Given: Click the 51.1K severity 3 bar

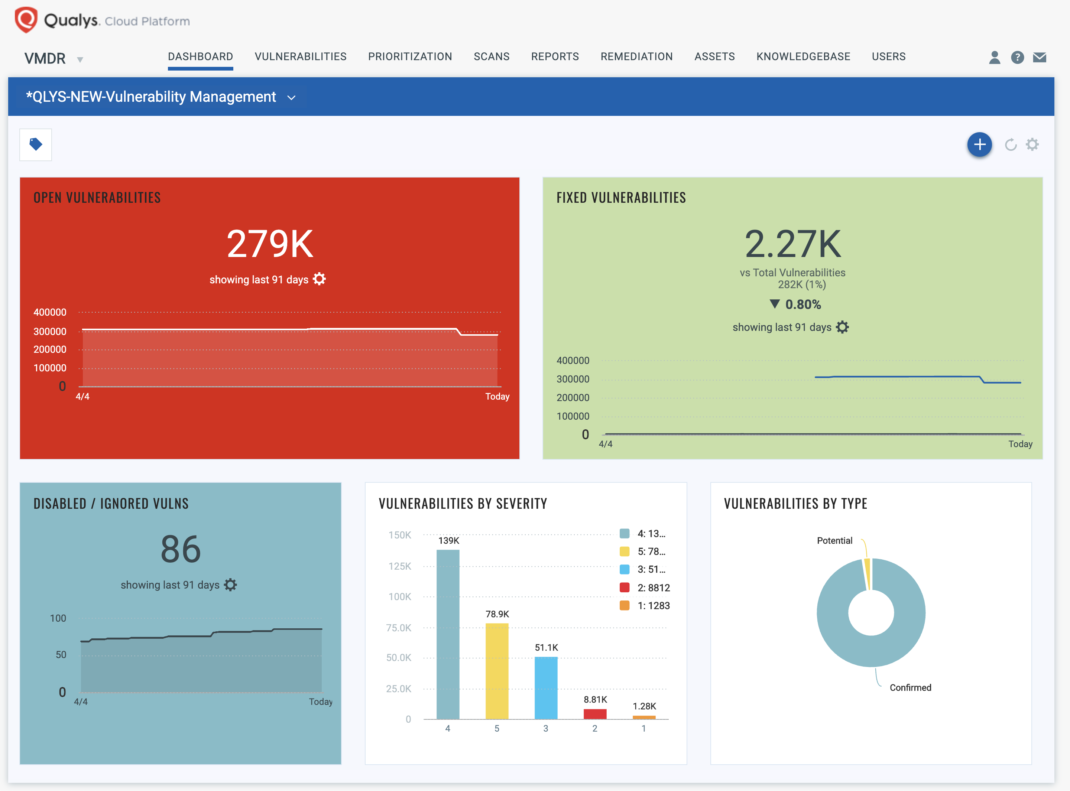Looking at the screenshot, I should pyautogui.click(x=546, y=688).
